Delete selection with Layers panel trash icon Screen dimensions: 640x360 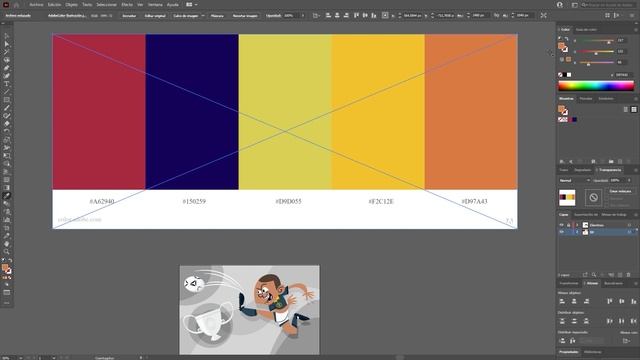[x=629, y=275]
